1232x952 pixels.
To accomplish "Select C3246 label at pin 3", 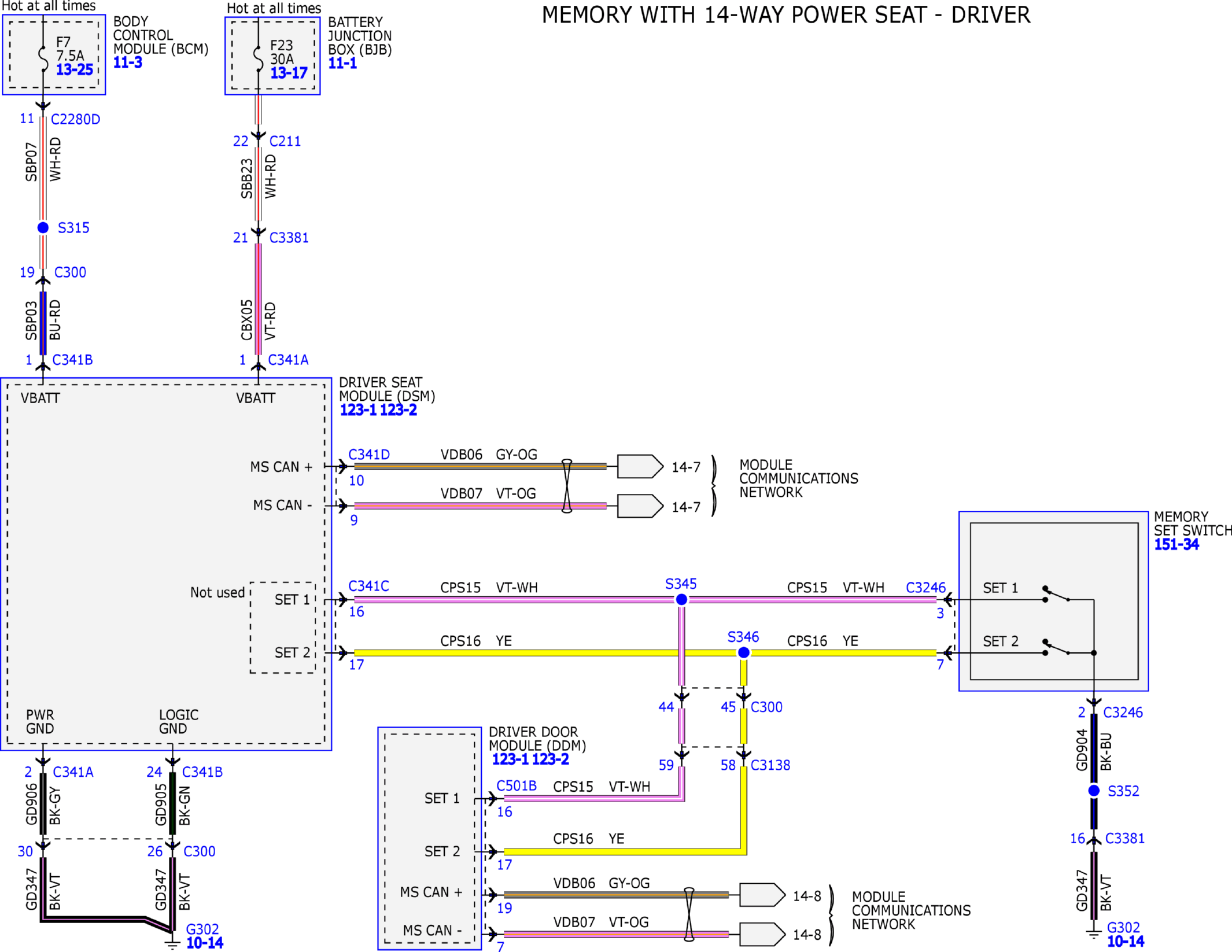I will tap(925, 588).
